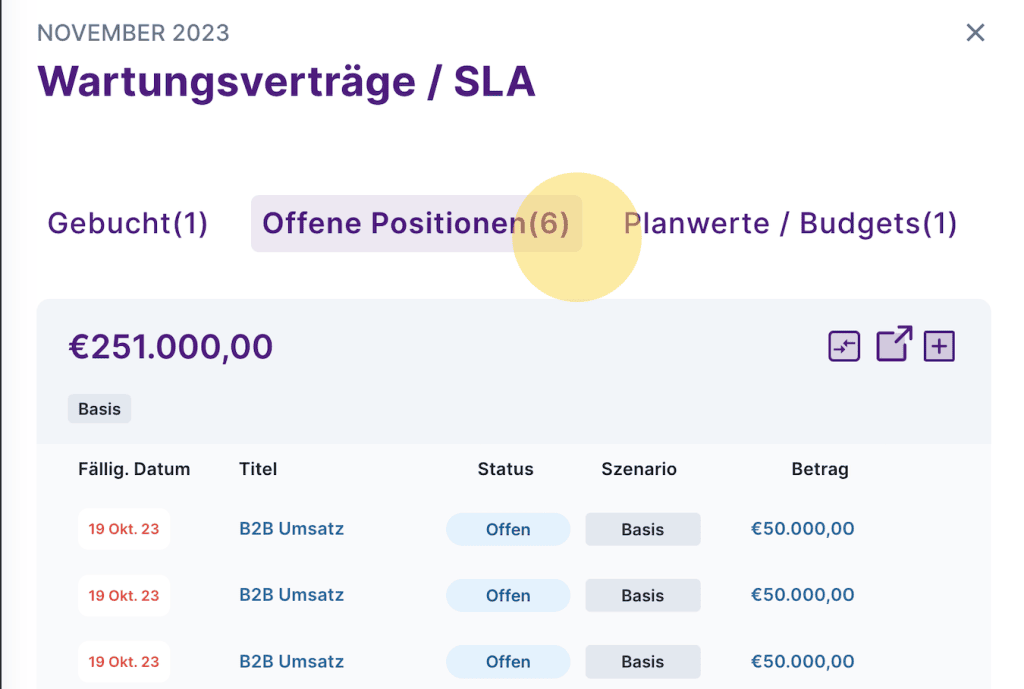
Task: Click the Offen status in first row
Action: 508,529
